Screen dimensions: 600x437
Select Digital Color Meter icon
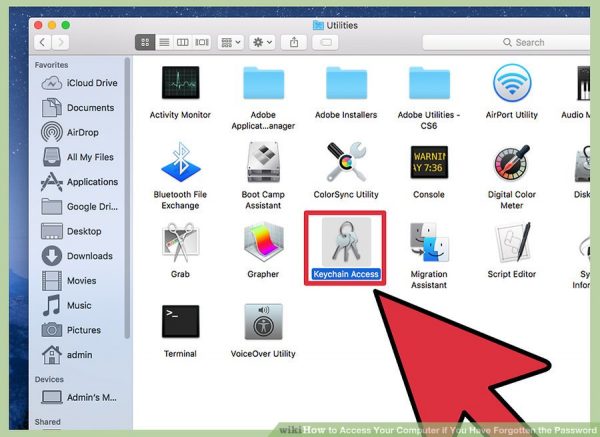512,163
